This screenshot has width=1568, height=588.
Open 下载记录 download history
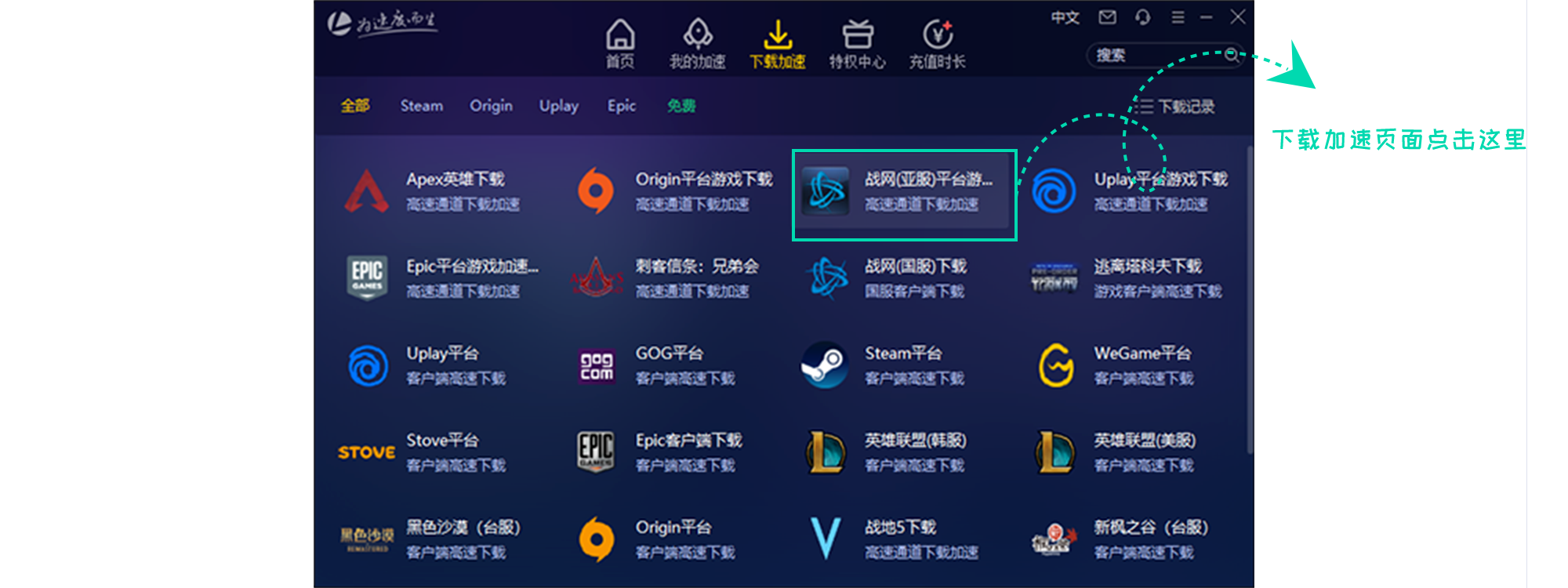tap(1176, 107)
